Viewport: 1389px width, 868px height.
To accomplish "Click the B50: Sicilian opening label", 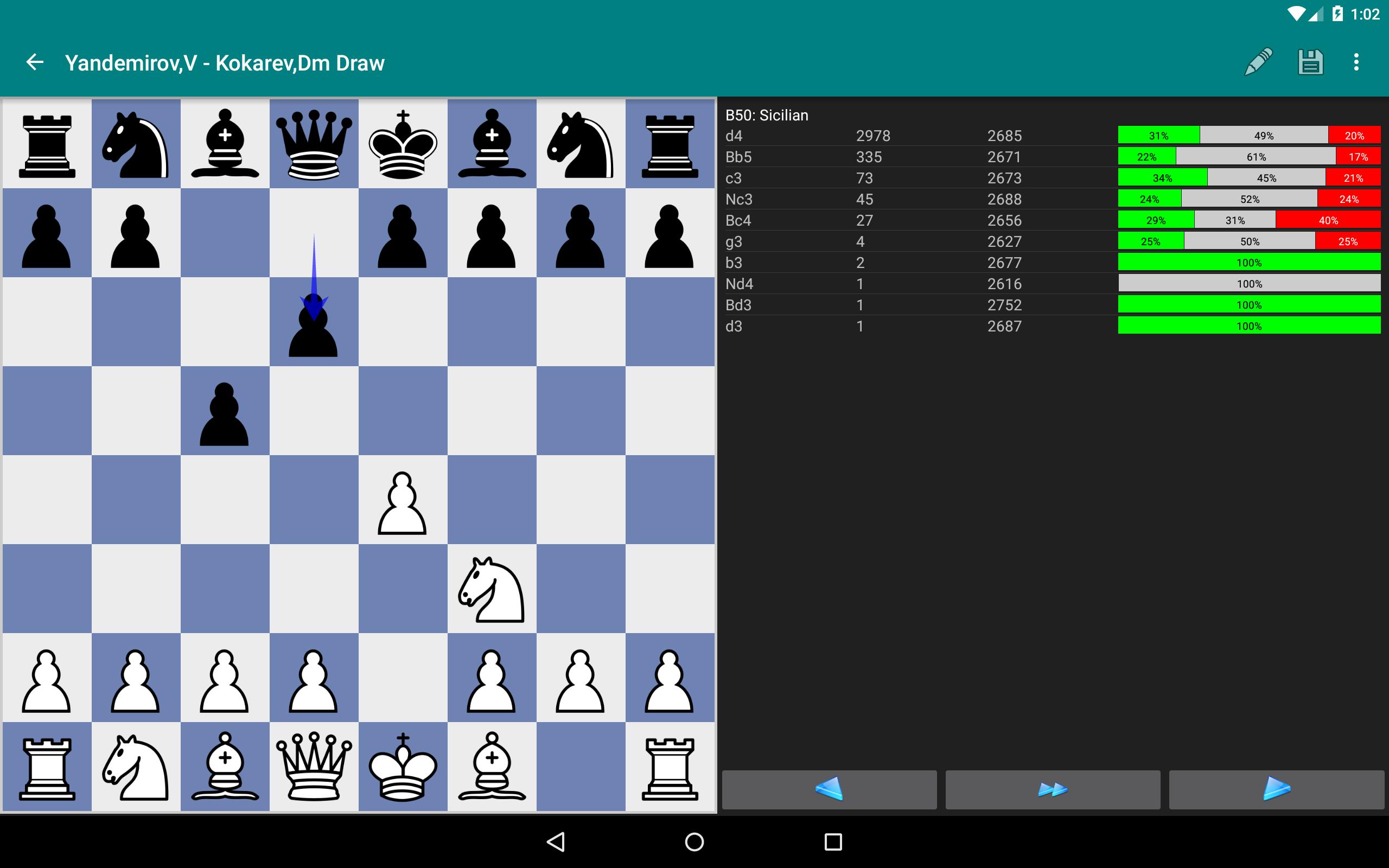I will pyautogui.click(x=767, y=115).
